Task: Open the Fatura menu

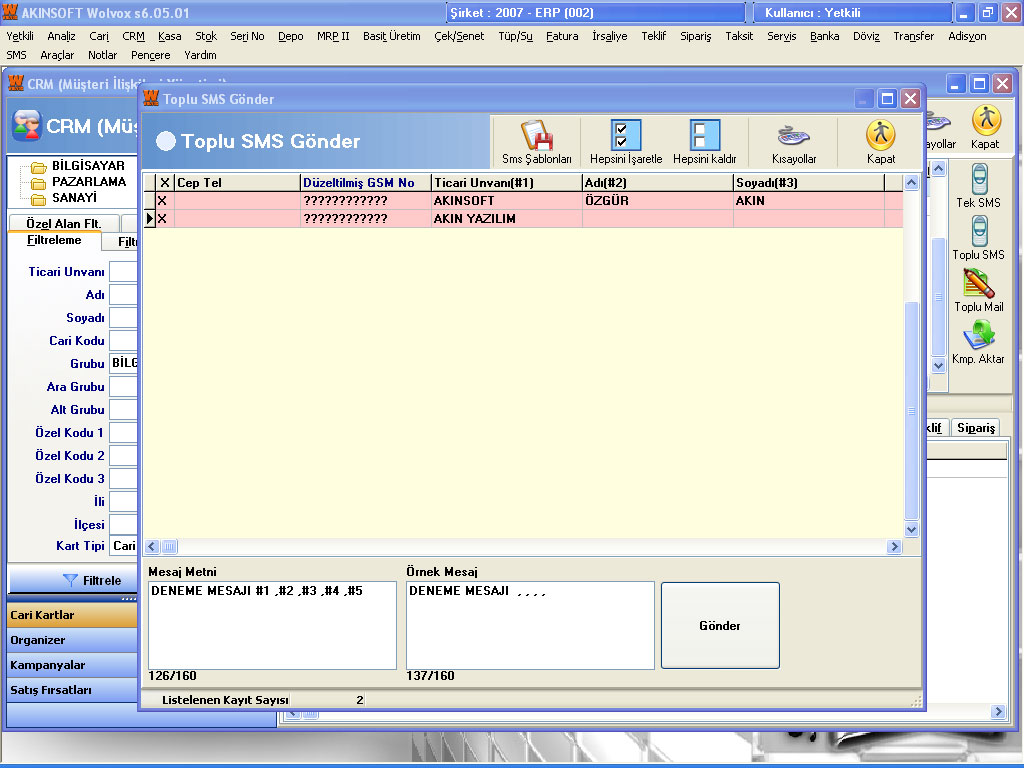Action: pos(562,36)
